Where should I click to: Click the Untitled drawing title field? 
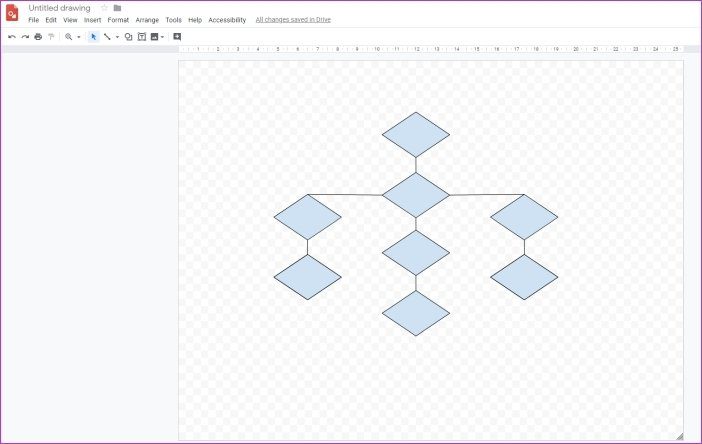pos(59,8)
